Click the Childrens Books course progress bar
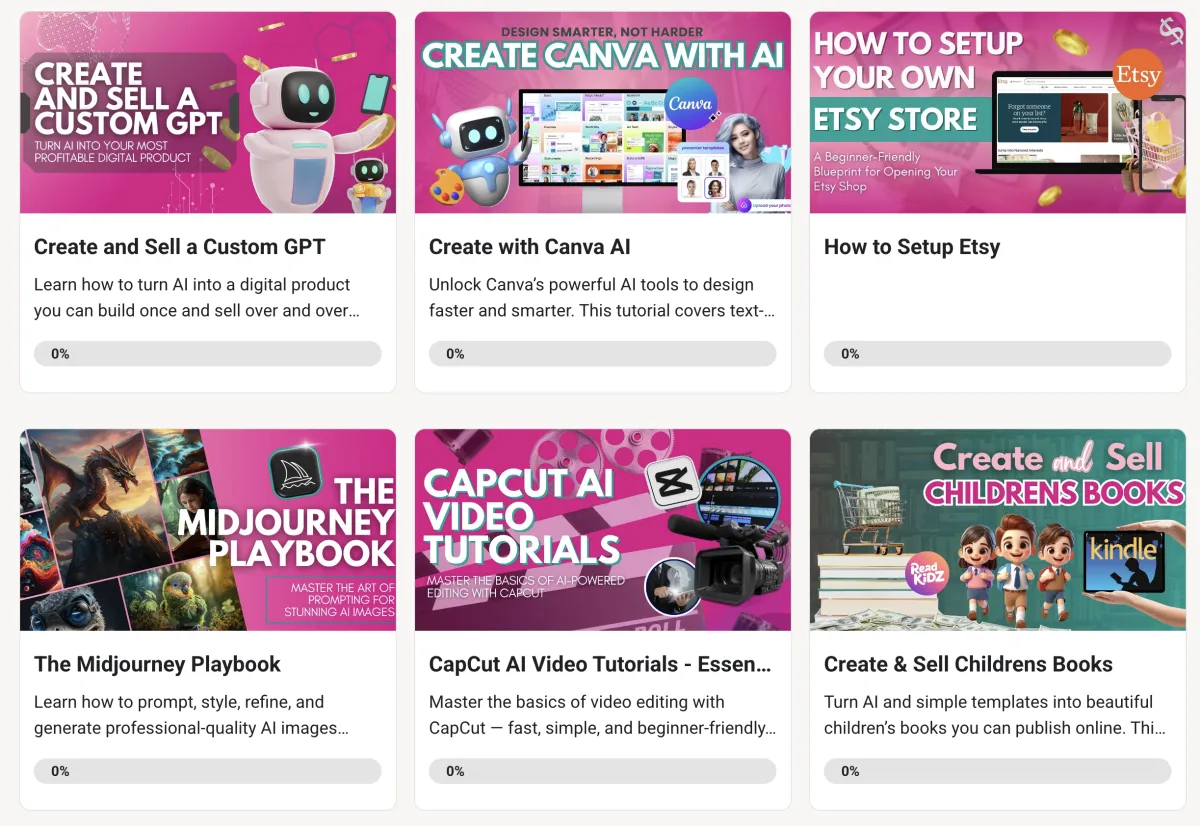 (x=998, y=771)
